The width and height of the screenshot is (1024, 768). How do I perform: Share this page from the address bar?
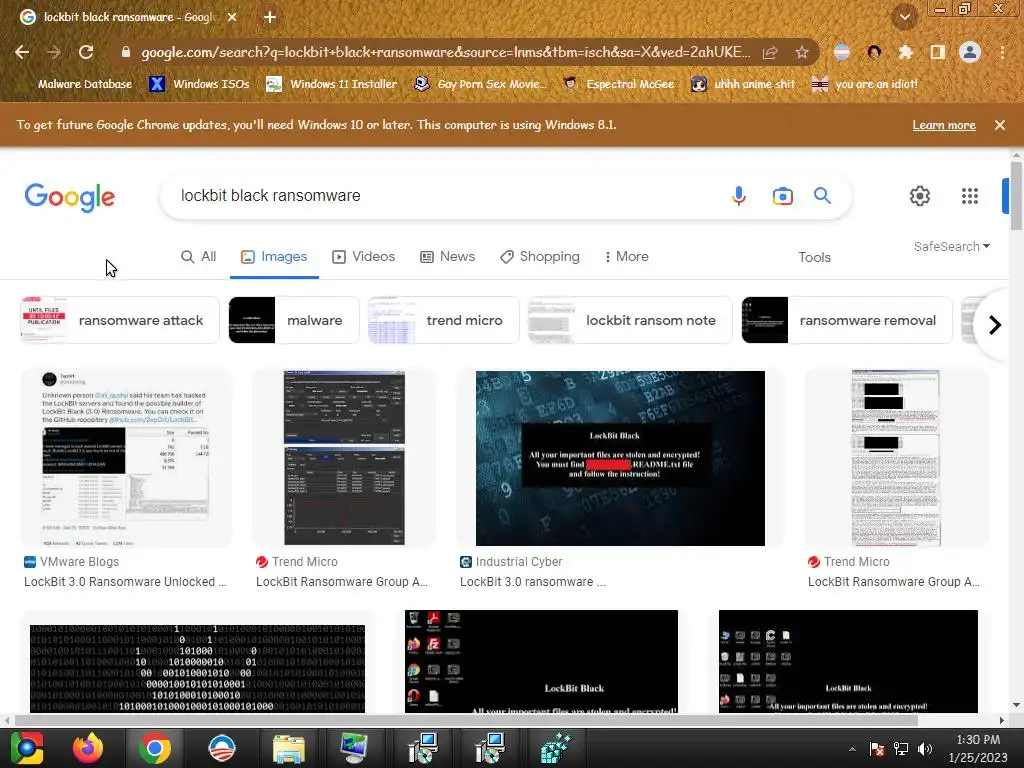pos(770,52)
